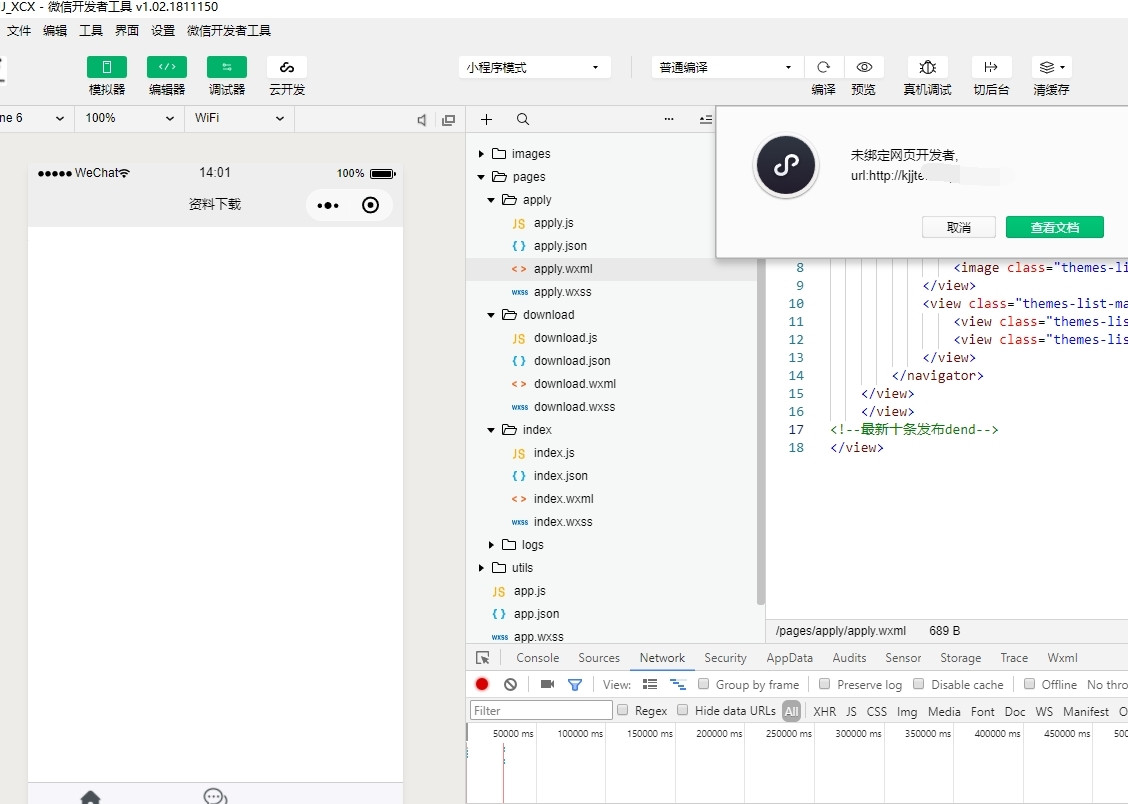
Task: Show All network request types
Action: pyautogui.click(x=791, y=711)
